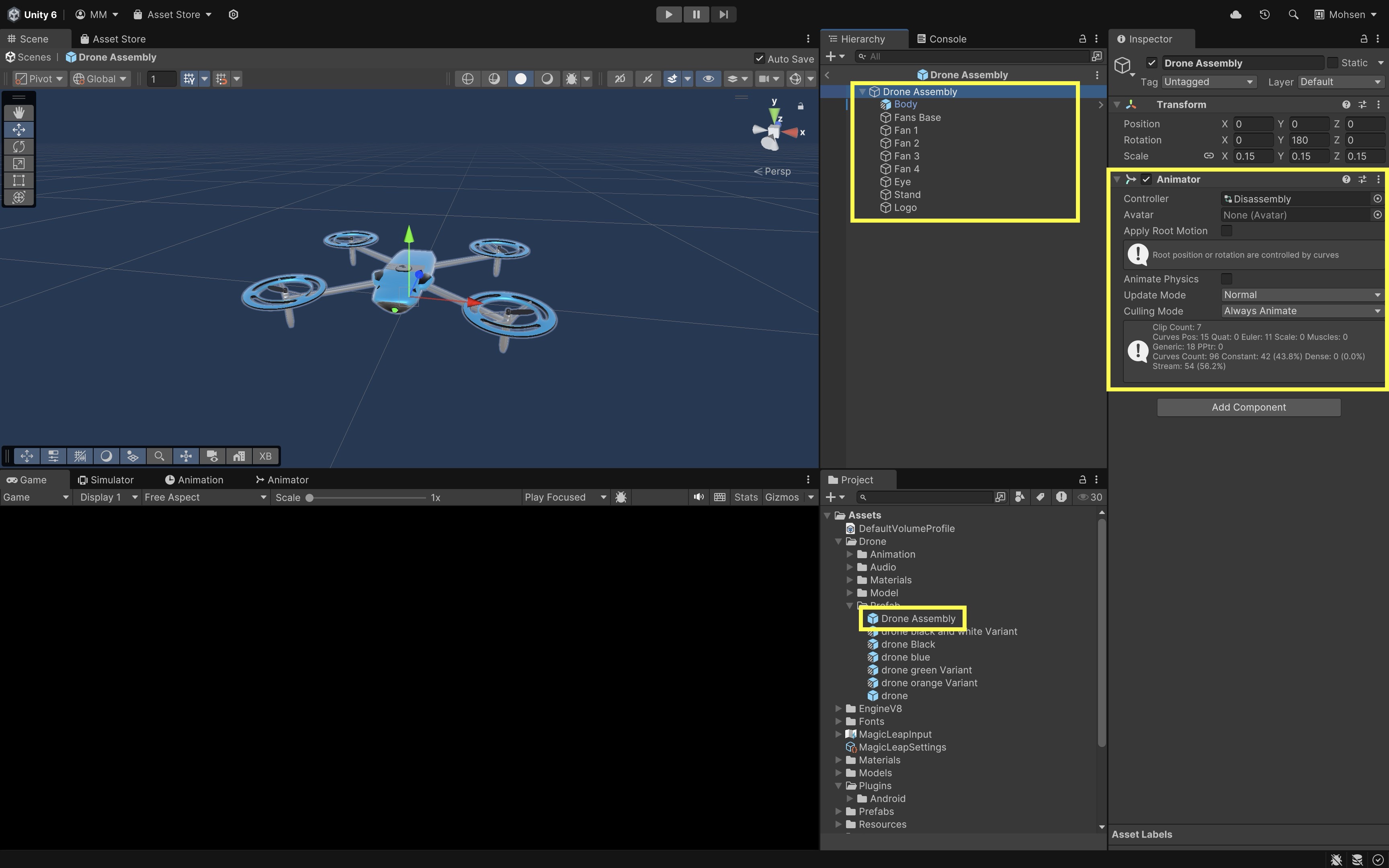Select the Rotate tool in scene toolbar
This screenshot has height=868, width=1389.
pos(19,146)
